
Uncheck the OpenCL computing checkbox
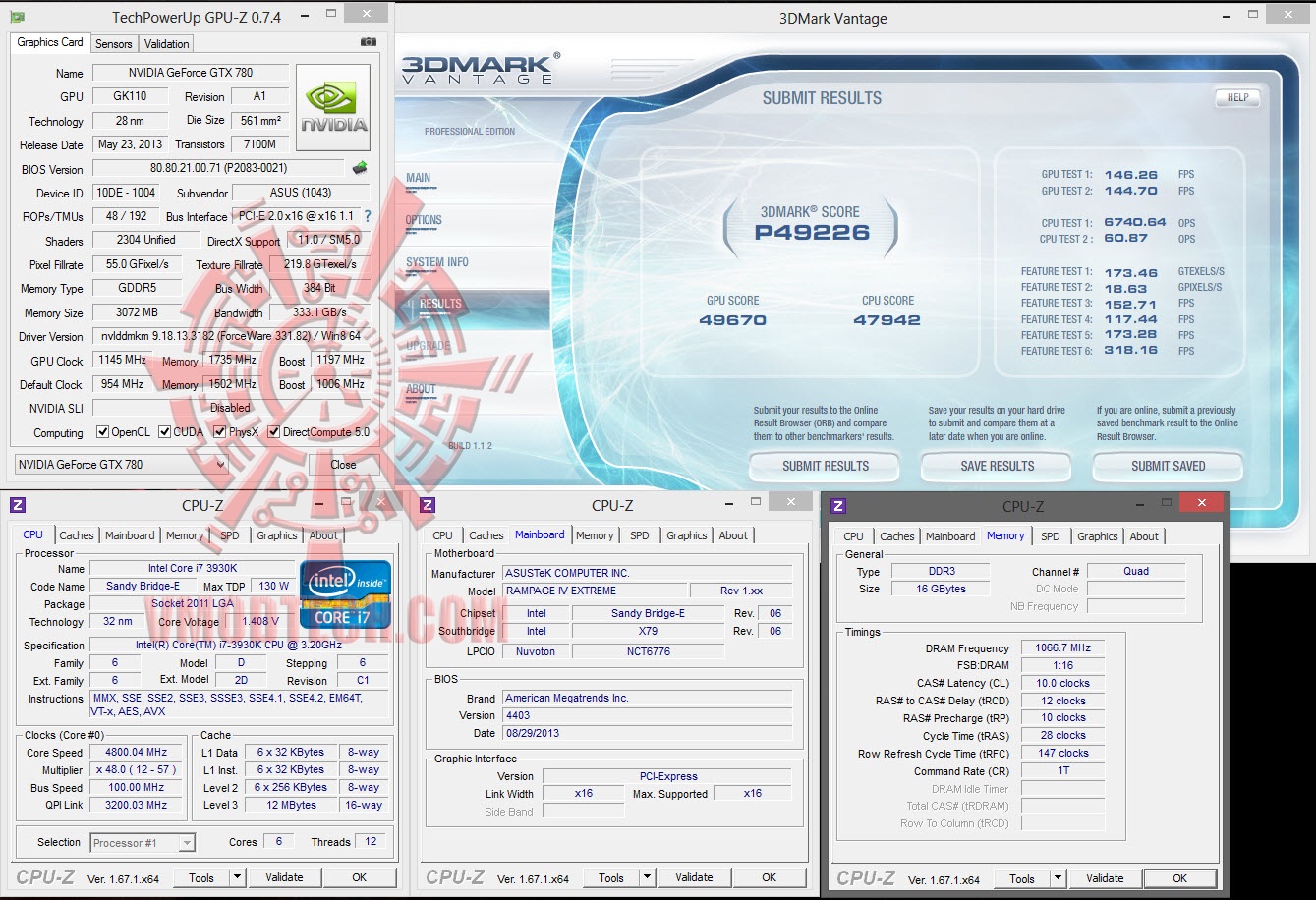pyautogui.click(x=102, y=432)
